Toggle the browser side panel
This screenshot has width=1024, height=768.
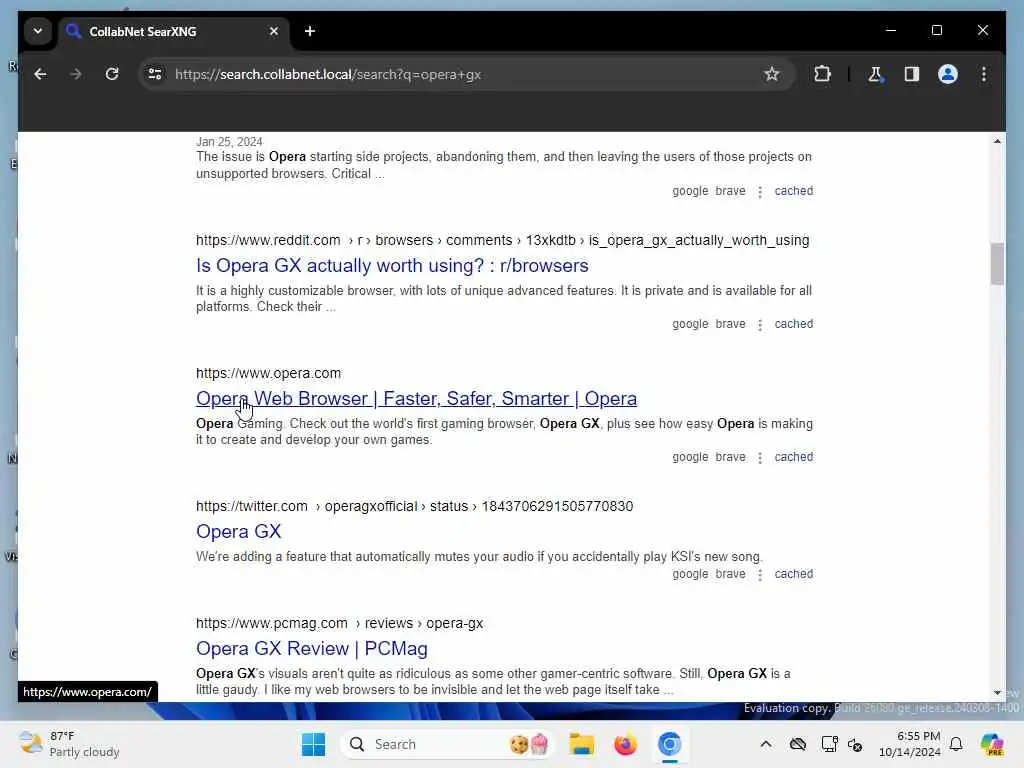click(912, 74)
